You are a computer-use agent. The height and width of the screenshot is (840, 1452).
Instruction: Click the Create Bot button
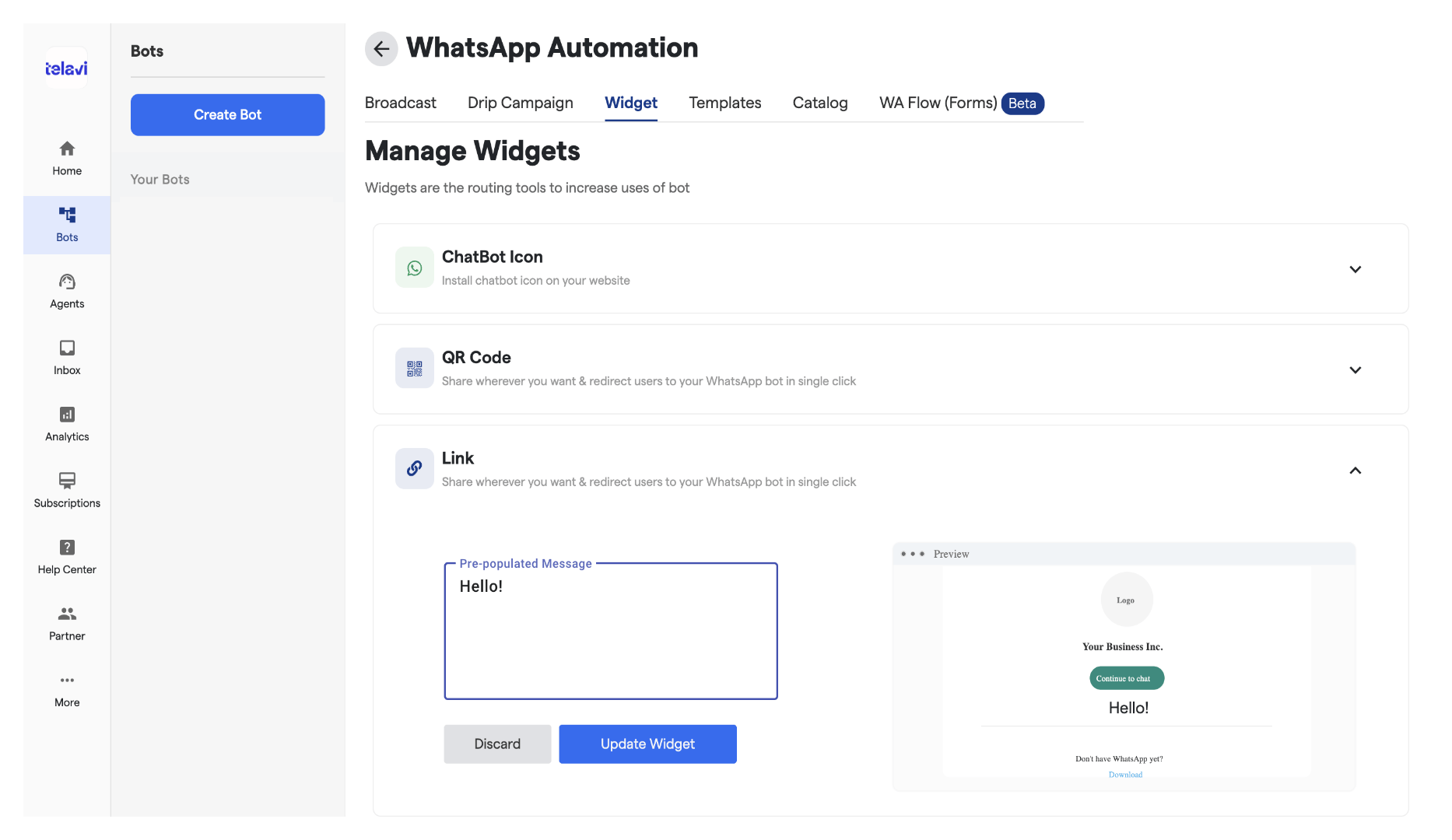pyautogui.click(x=228, y=115)
